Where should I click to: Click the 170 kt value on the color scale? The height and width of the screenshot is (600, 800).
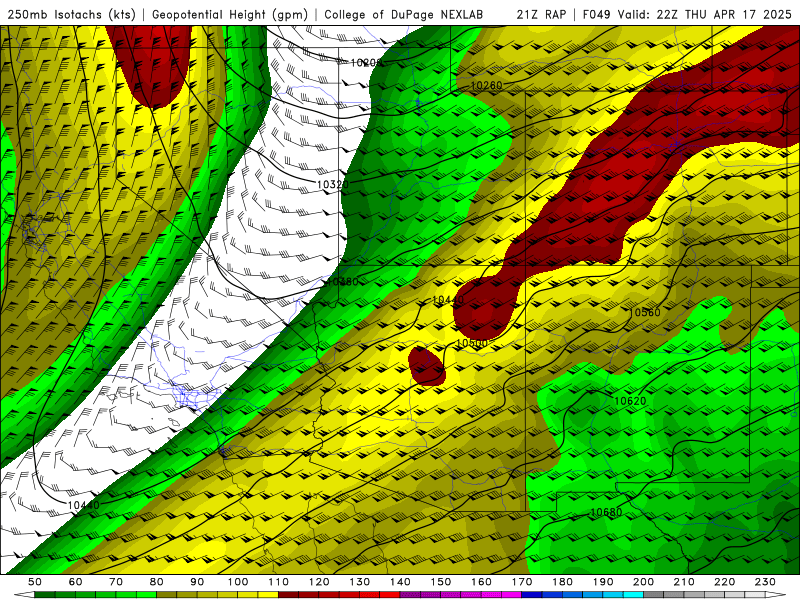[522, 582]
